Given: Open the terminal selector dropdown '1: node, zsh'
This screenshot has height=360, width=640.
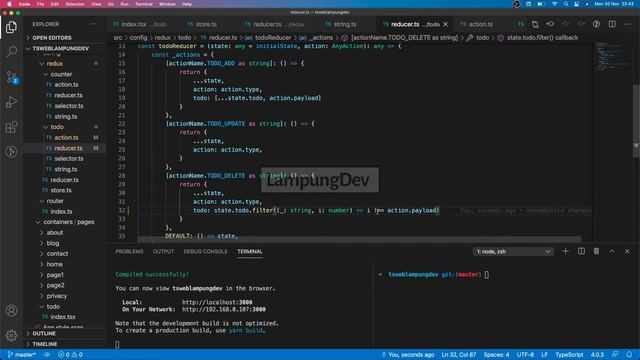Looking at the screenshot, I should [513, 251].
